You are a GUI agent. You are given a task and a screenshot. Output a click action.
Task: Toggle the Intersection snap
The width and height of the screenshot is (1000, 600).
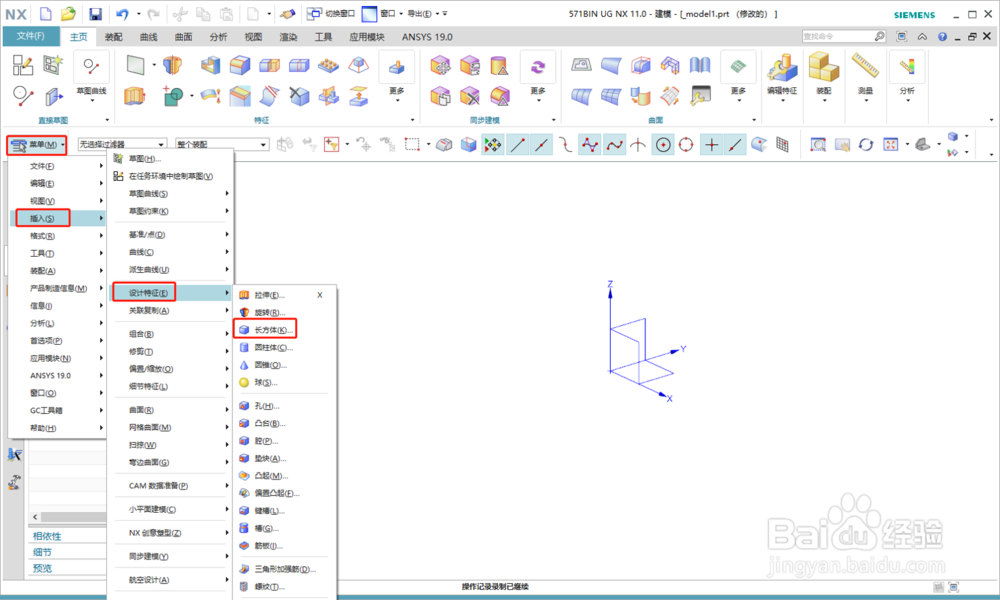(637, 145)
